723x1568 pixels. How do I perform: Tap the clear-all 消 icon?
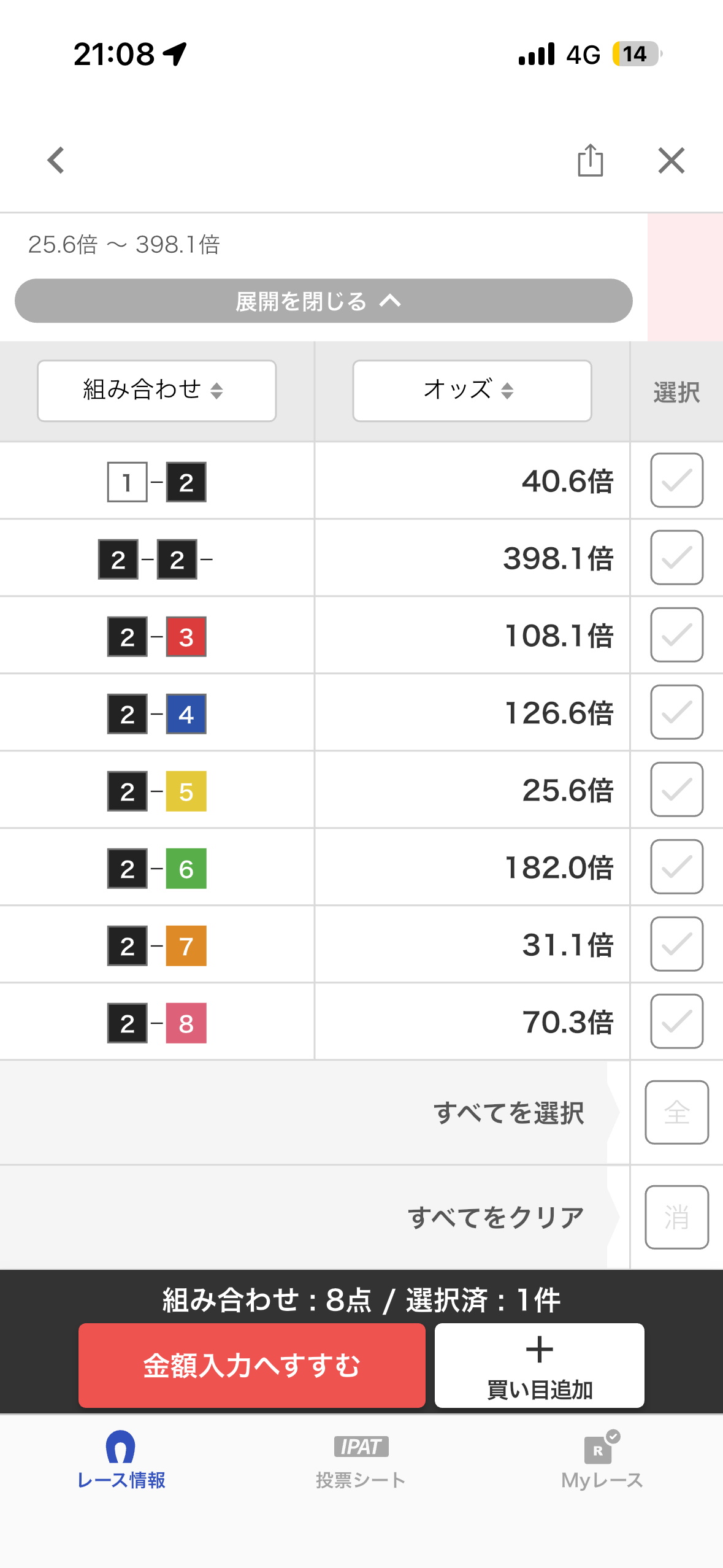coord(676,1217)
